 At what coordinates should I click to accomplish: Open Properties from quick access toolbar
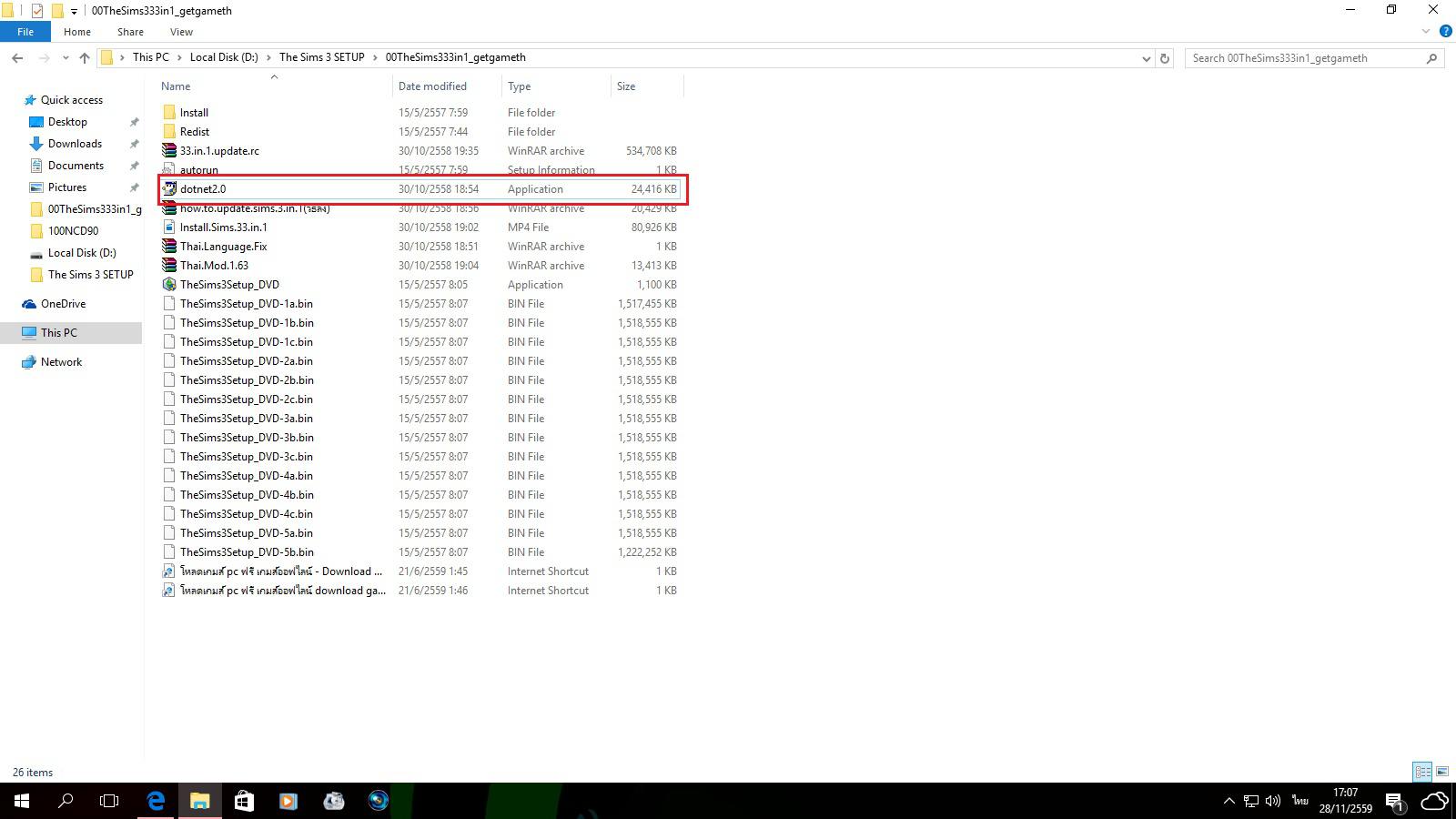coord(36,11)
